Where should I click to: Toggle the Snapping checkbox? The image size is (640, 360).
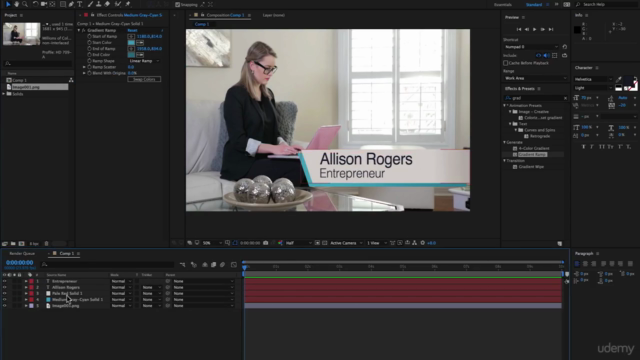click(178, 4)
